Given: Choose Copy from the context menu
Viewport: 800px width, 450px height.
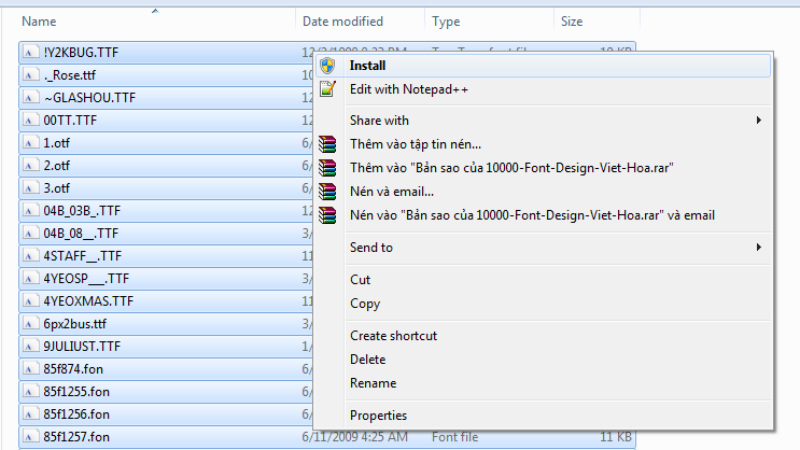Looking at the screenshot, I should [x=365, y=304].
